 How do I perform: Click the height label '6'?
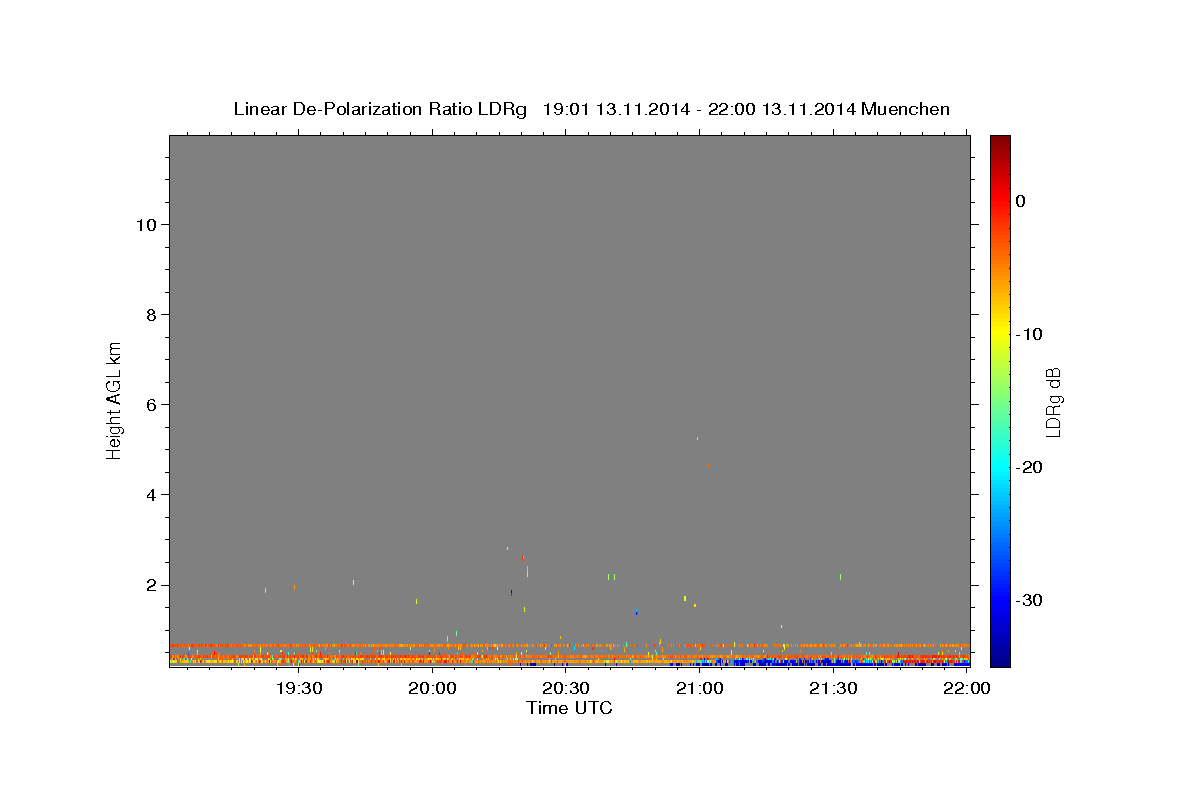[x=150, y=405]
